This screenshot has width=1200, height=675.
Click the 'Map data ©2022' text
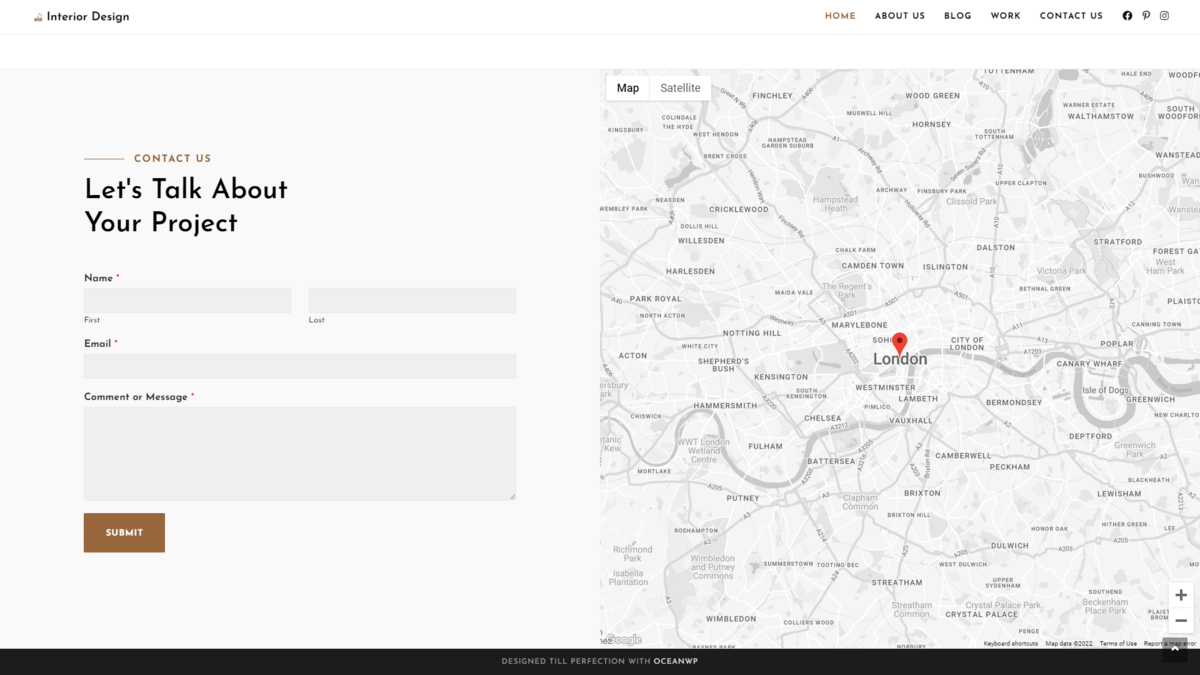point(1069,644)
